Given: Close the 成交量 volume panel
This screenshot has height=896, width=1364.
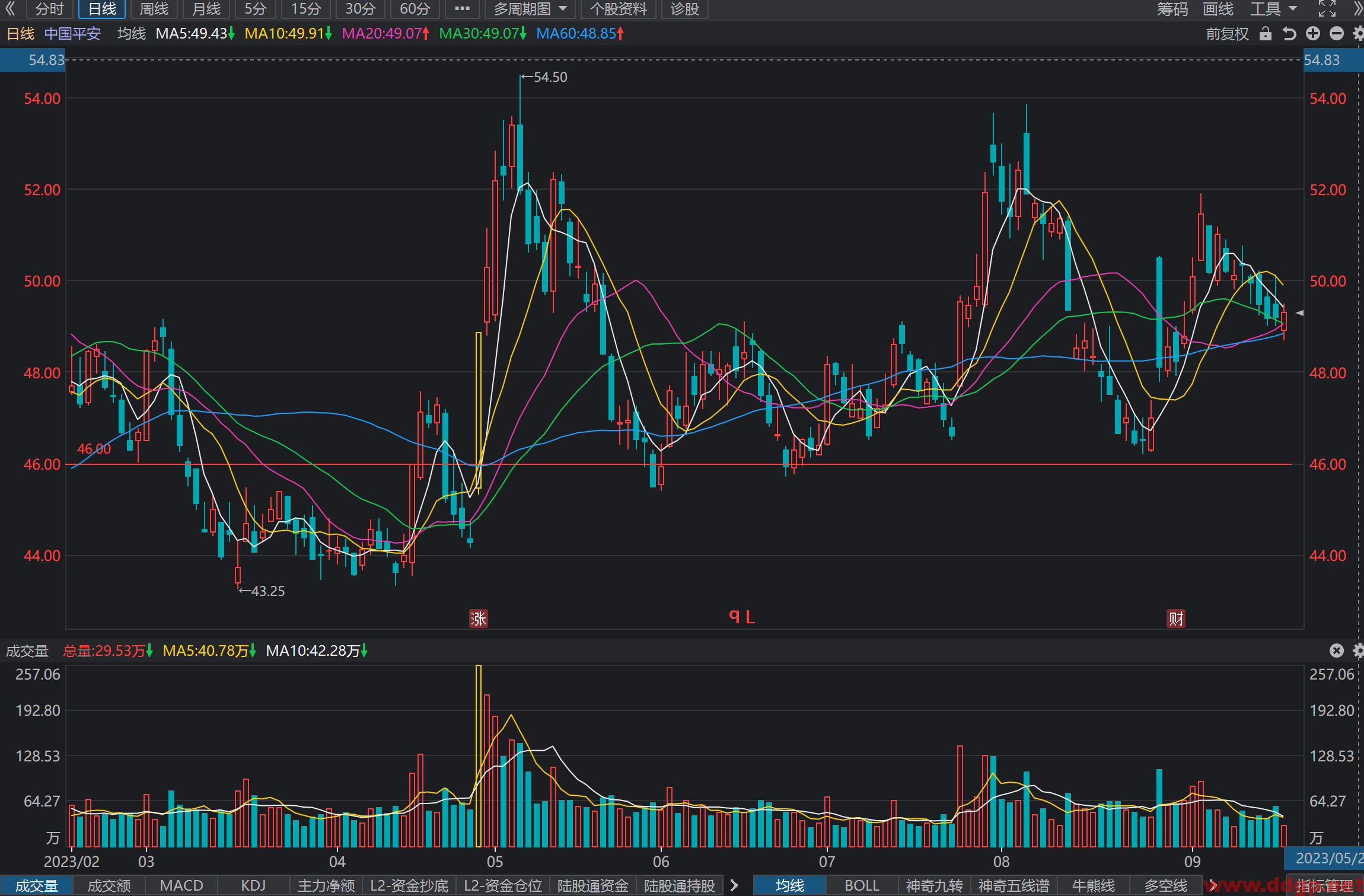Looking at the screenshot, I should 1336,651.
